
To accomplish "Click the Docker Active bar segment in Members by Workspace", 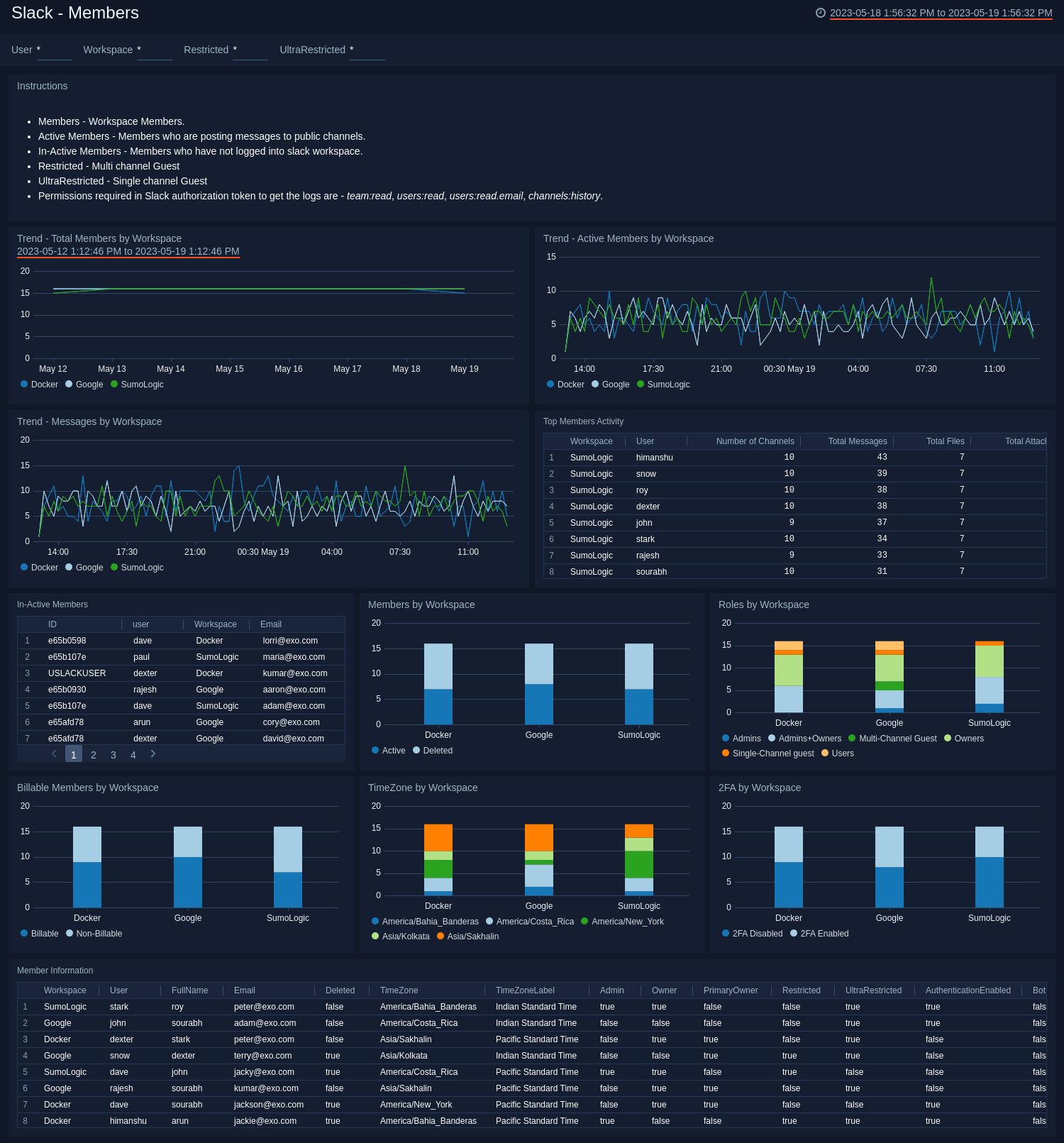I will point(438,707).
